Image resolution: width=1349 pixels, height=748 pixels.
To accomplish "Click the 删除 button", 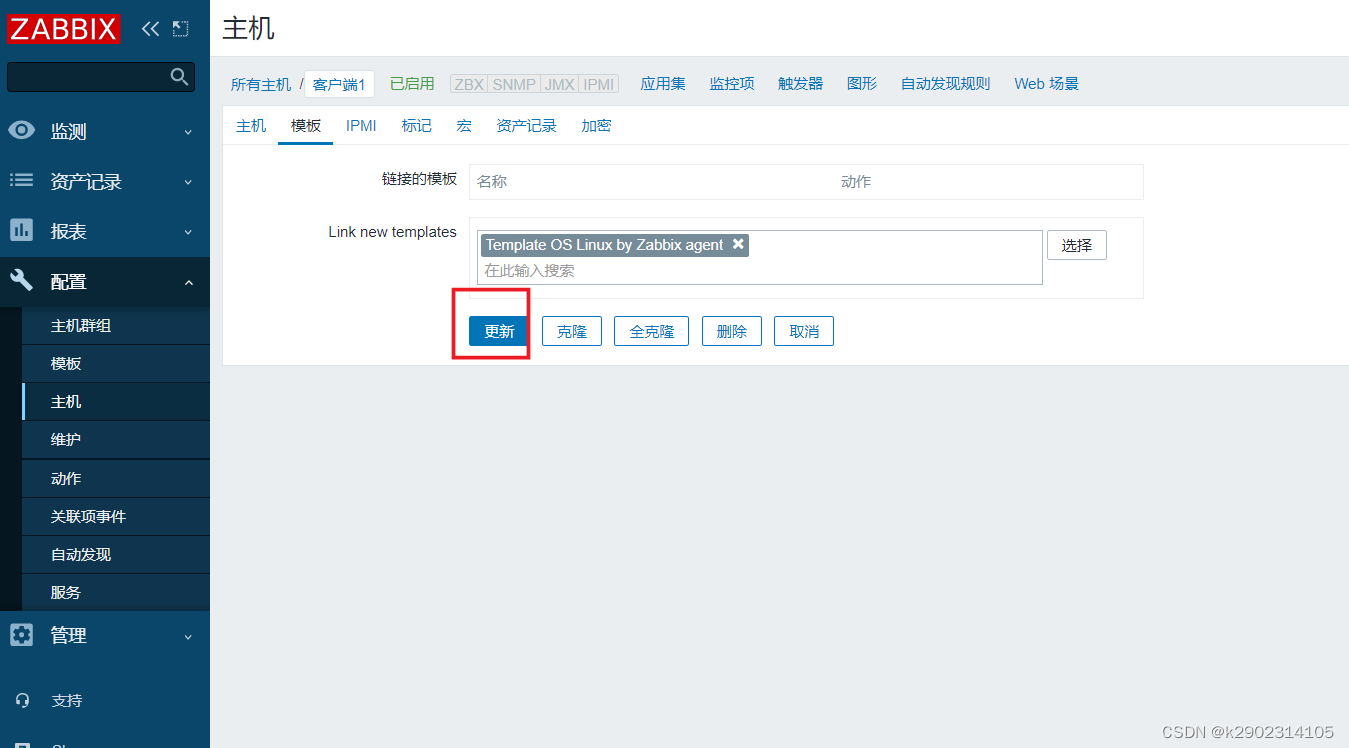I will click(x=732, y=331).
